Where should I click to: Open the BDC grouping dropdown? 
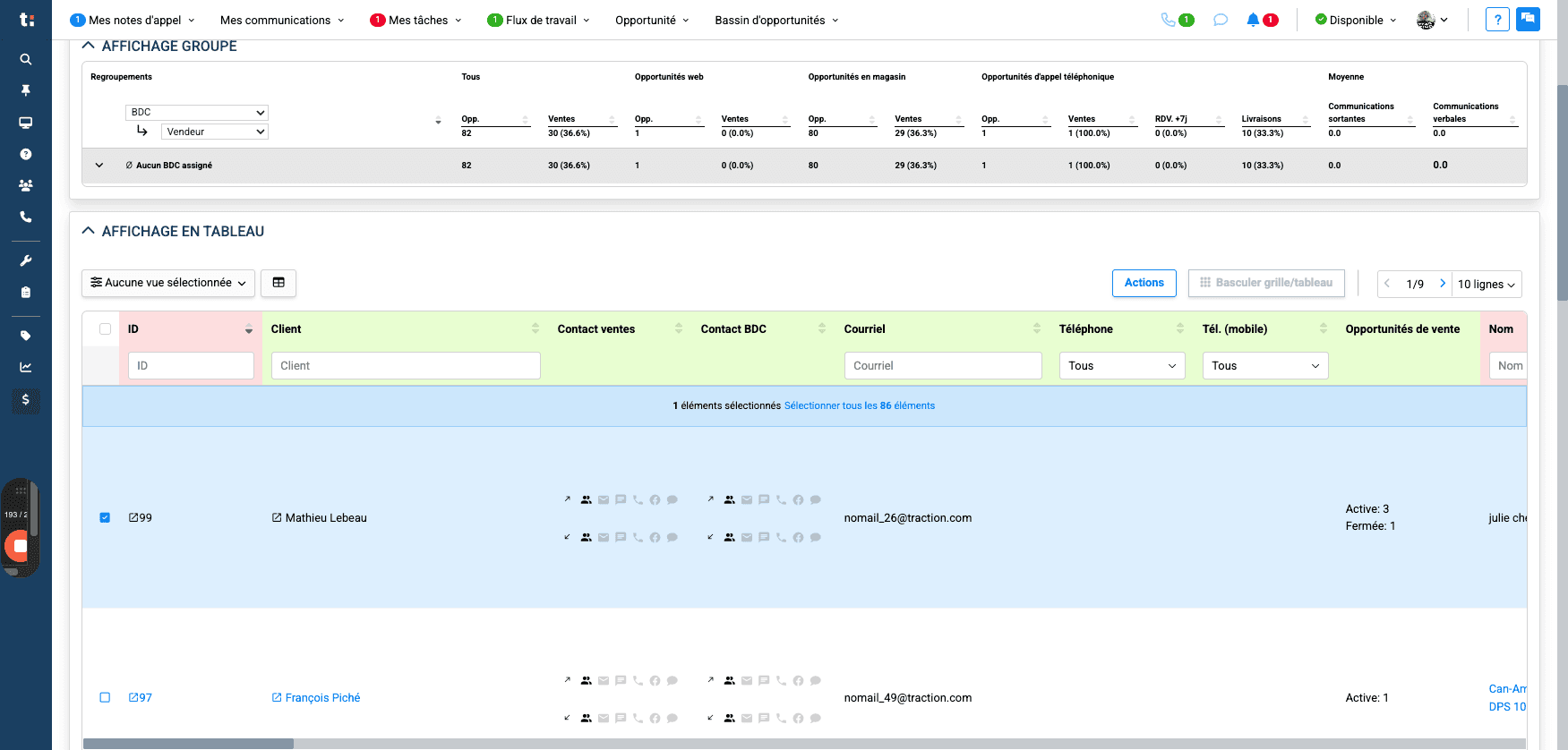point(197,113)
